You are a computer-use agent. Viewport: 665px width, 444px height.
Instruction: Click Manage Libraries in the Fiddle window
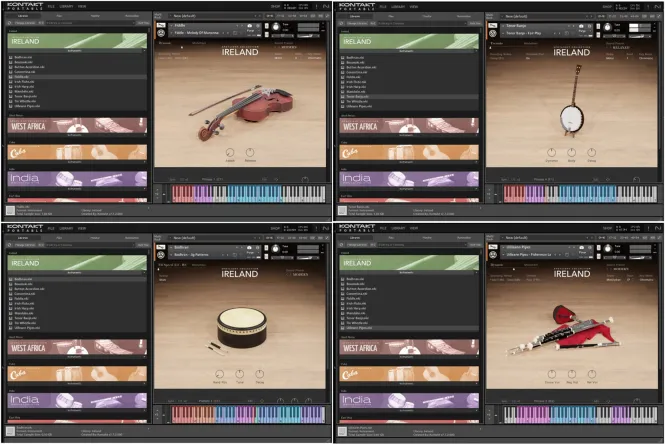pos(25,23)
